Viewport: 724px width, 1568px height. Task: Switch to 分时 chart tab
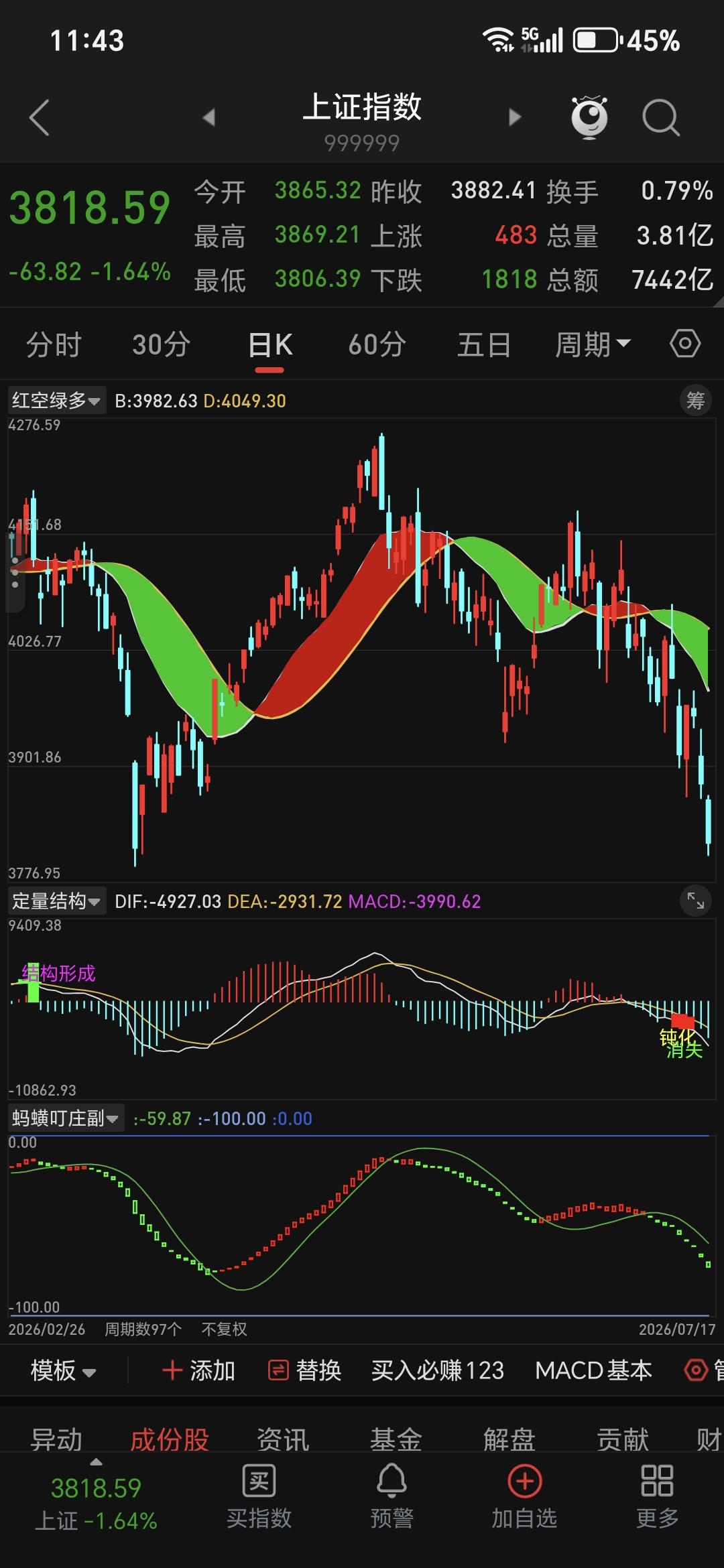54,344
